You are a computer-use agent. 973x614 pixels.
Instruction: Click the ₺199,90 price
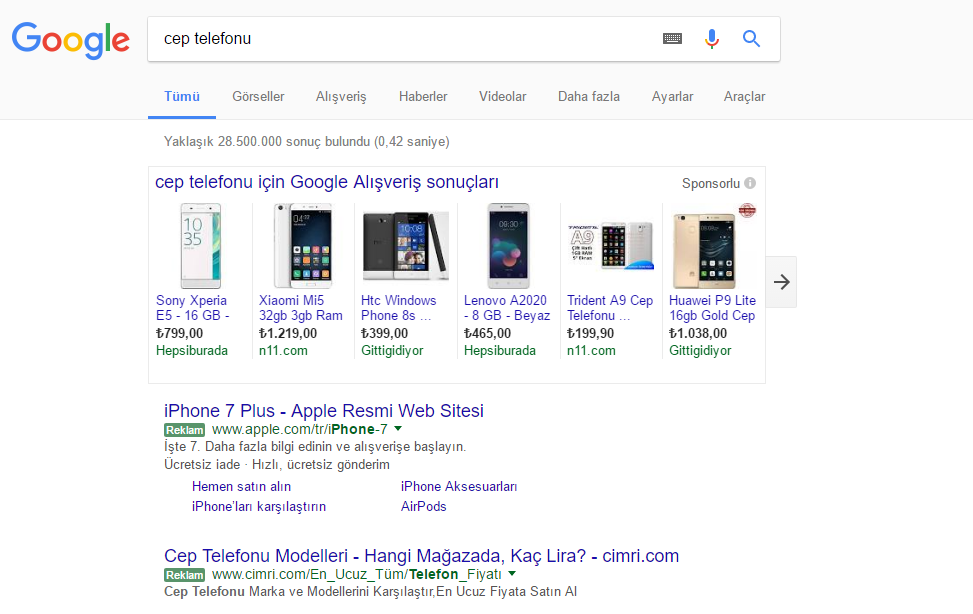coord(590,333)
